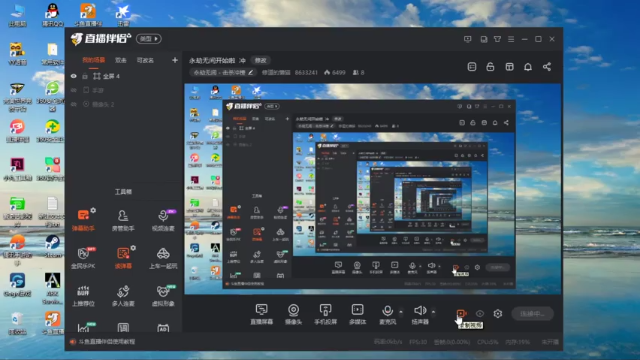Launch the 全民乐PK tool
640x360 pixels.
coord(83,257)
